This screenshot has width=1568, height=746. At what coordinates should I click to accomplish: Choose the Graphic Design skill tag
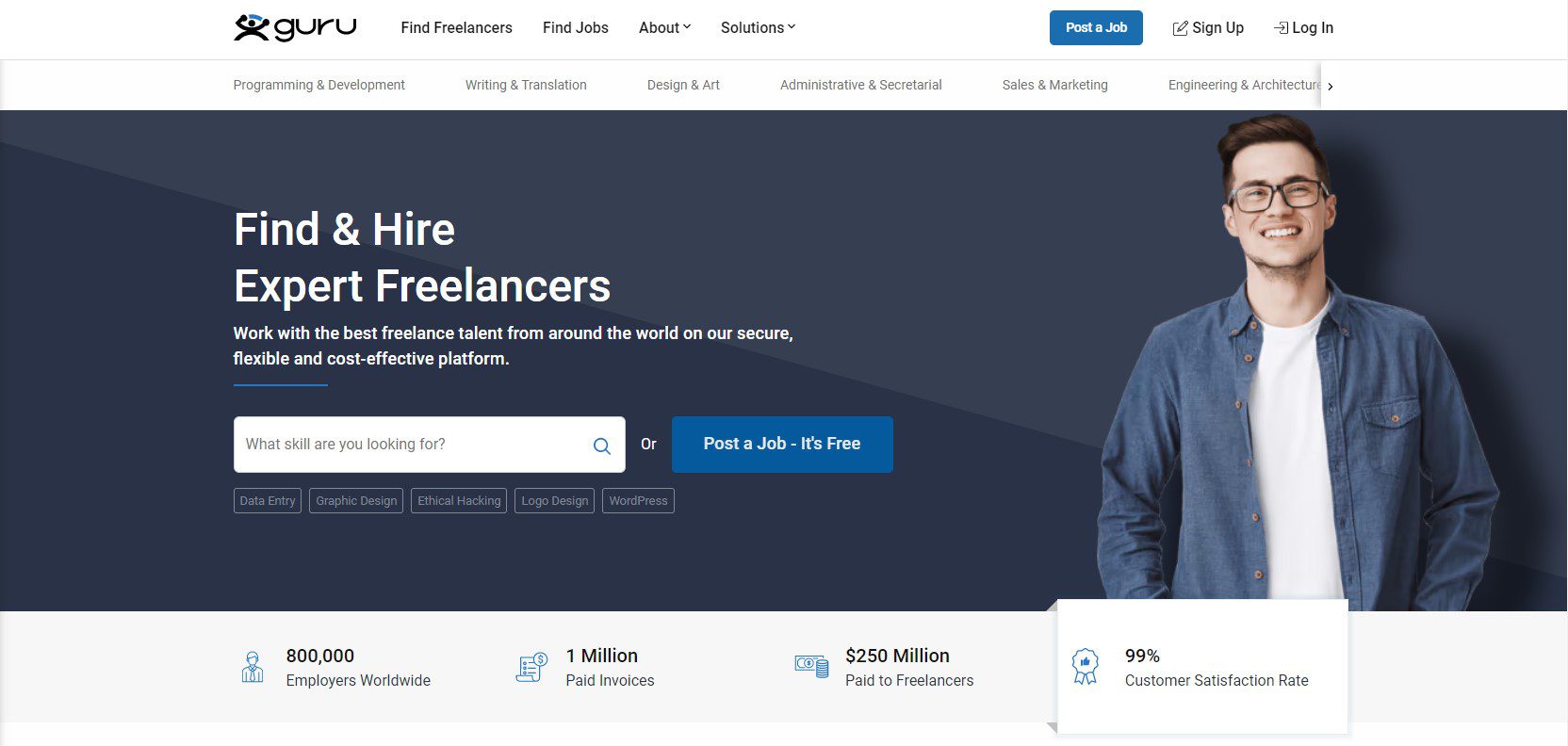point(356,500)
